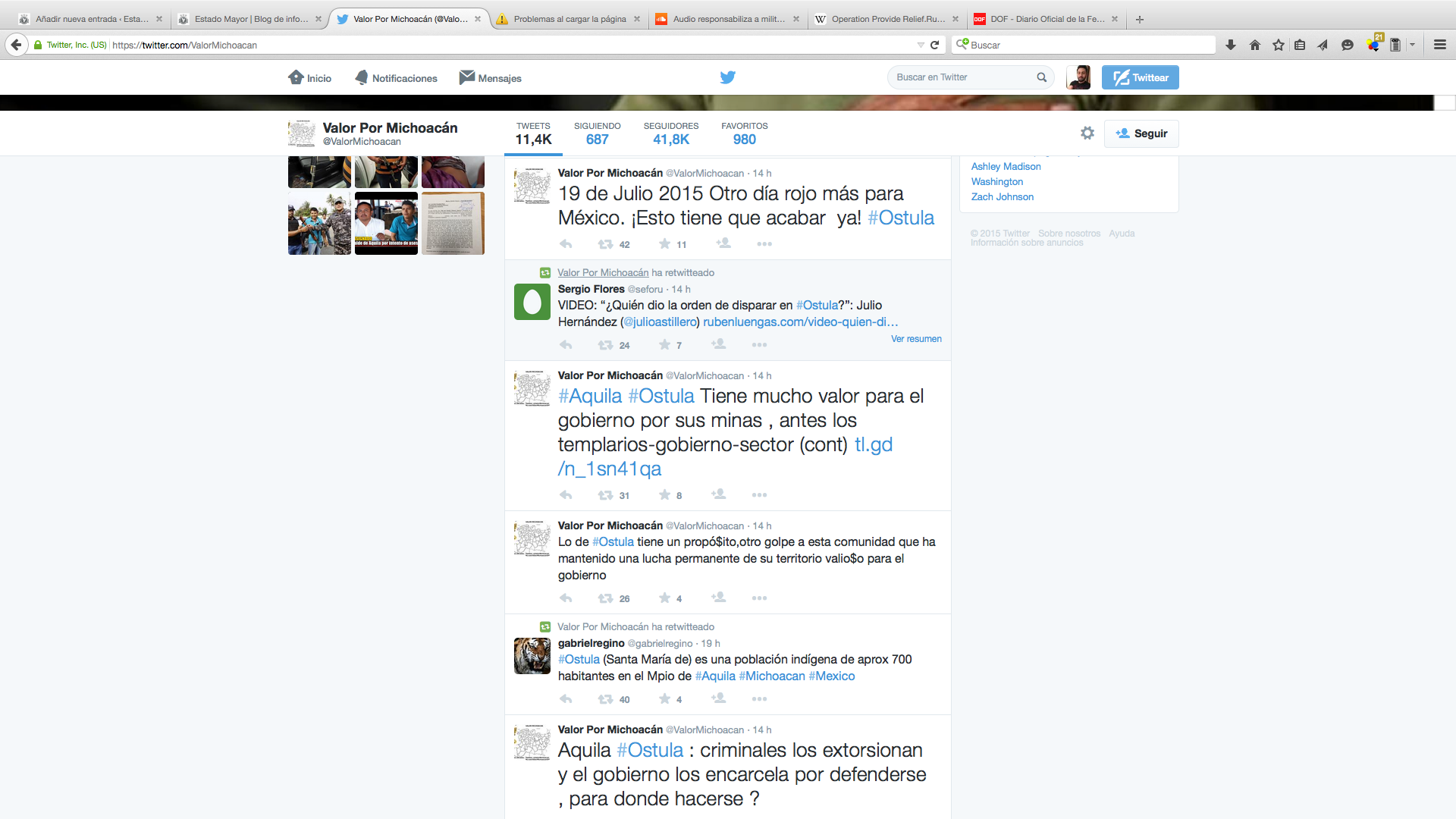Viewport: 1456px width, 819px height.
Task: Open the profile settings gear icon
Action: [x=1087, y=133]
